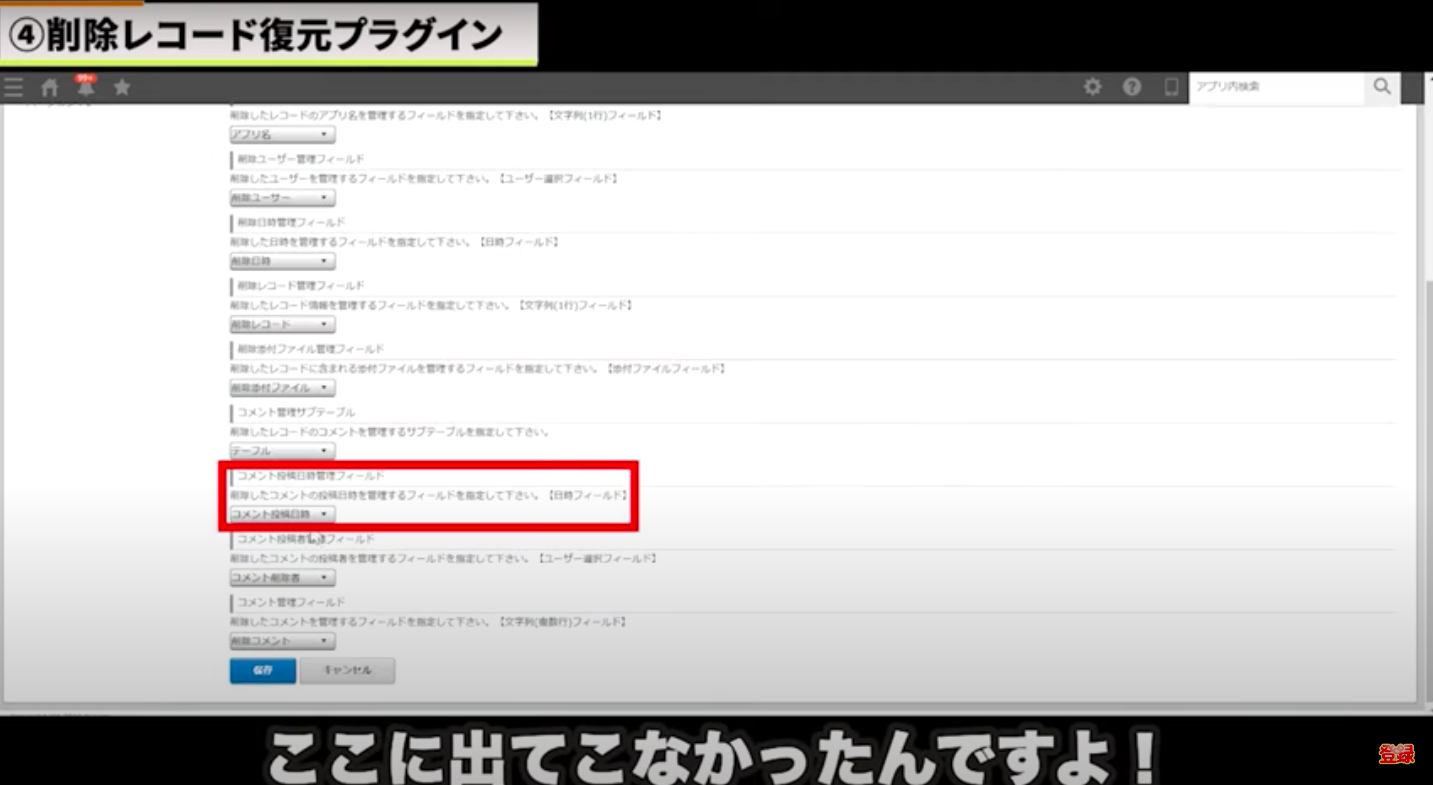Open the 削除添付ファイル dropdown
This screenshot has height=785, width=1433.
point(282,388)
